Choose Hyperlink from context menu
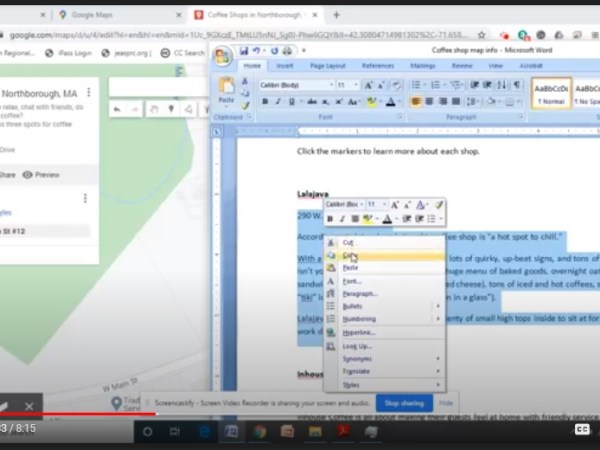 pos(384,333)
